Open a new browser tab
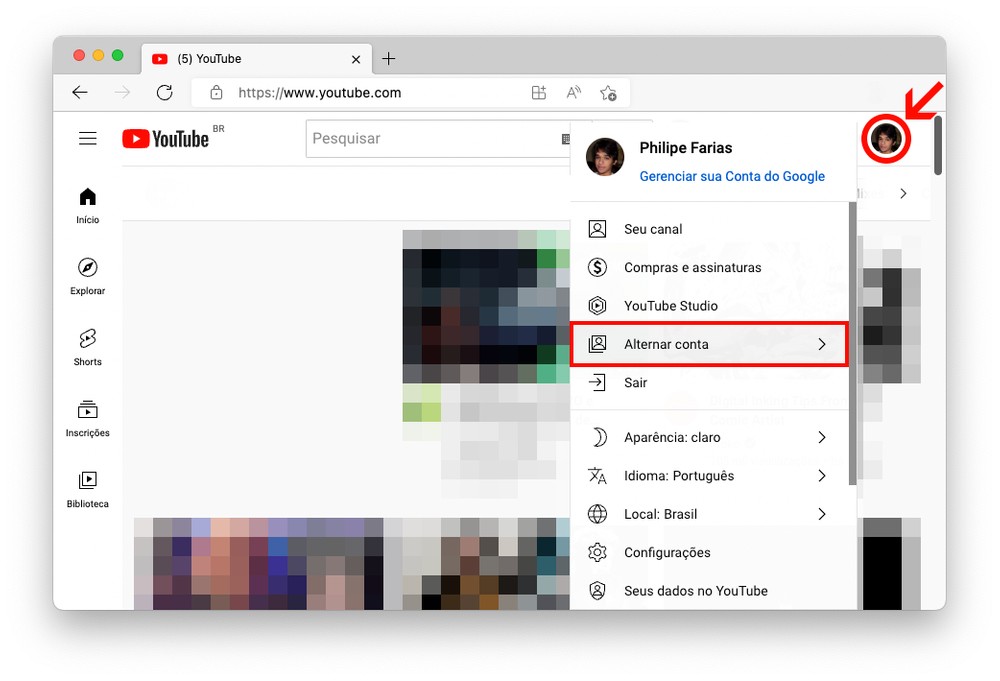1000x681 pixels. click(388, 59)
